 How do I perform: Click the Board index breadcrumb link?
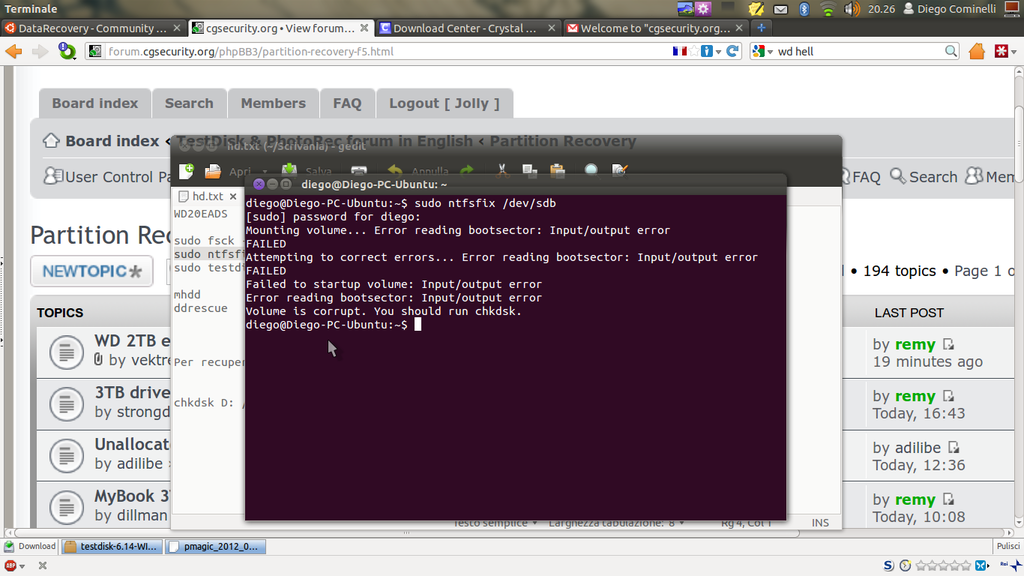[111, 141]
